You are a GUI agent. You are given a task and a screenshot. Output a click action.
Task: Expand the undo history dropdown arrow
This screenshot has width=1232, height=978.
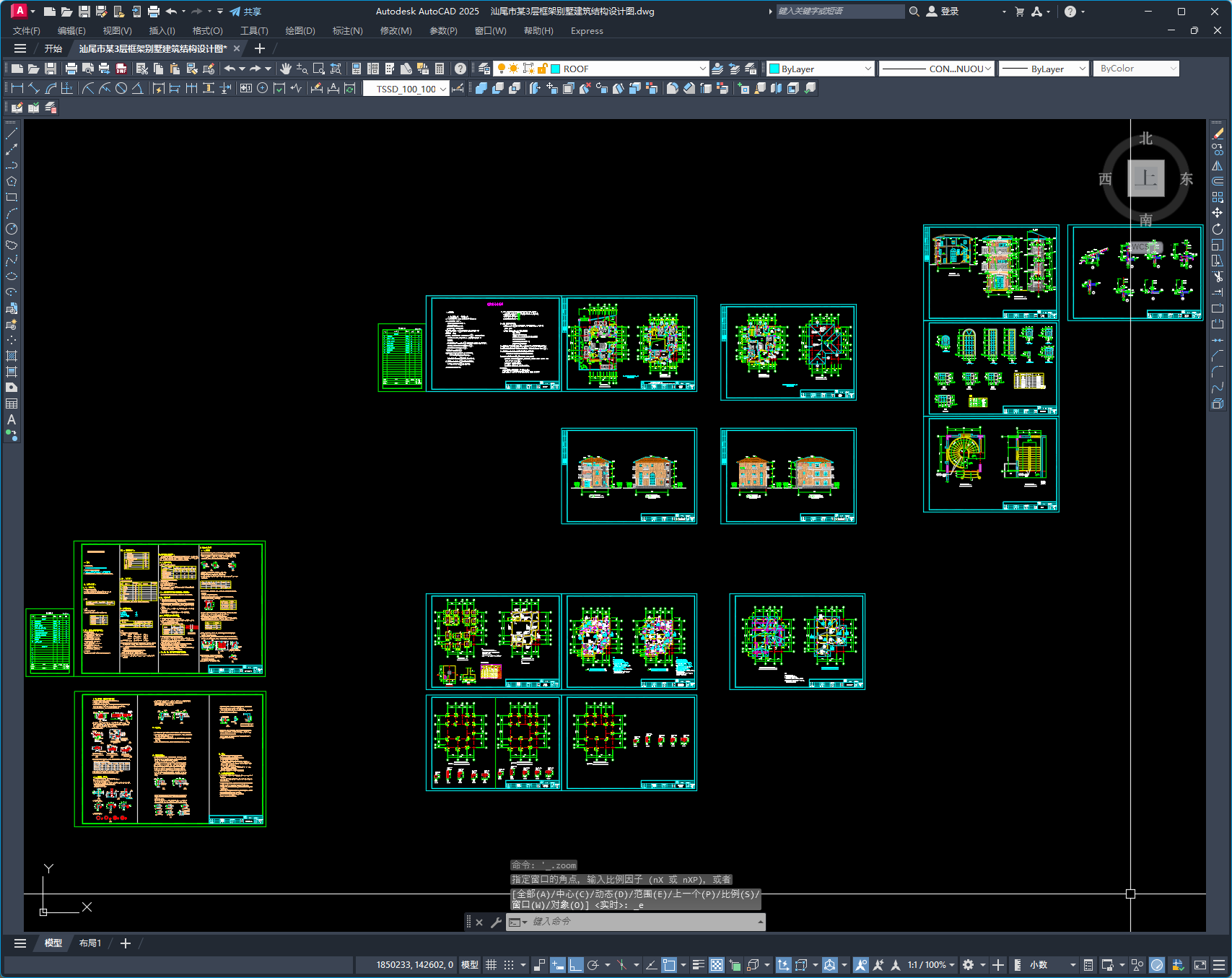click(242, 69)
